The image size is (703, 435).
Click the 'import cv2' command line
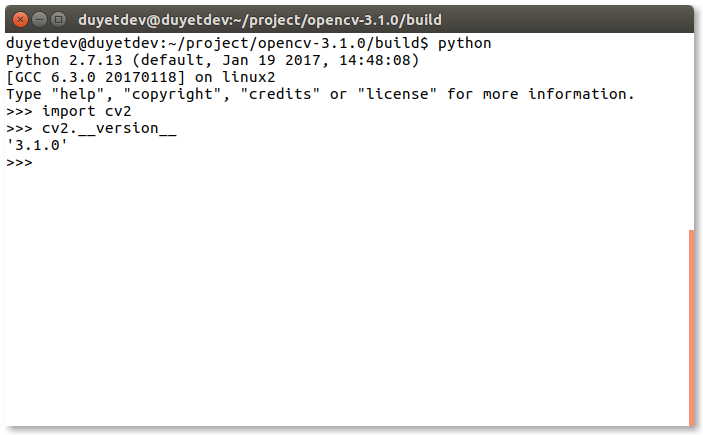click(x=69, y=111)
